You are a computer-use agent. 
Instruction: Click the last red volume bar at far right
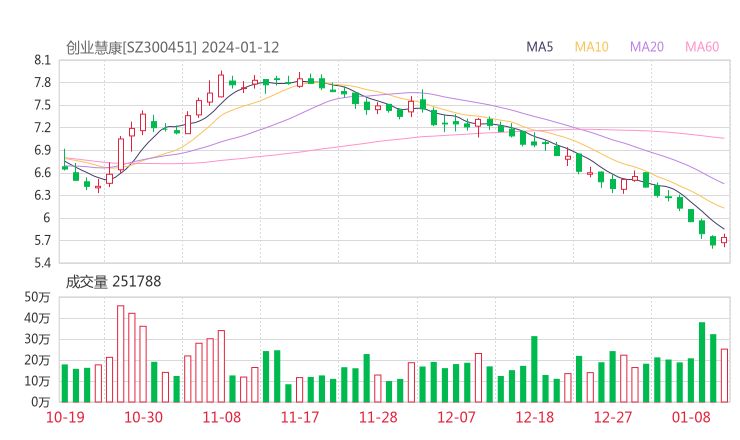pos(724,376)
